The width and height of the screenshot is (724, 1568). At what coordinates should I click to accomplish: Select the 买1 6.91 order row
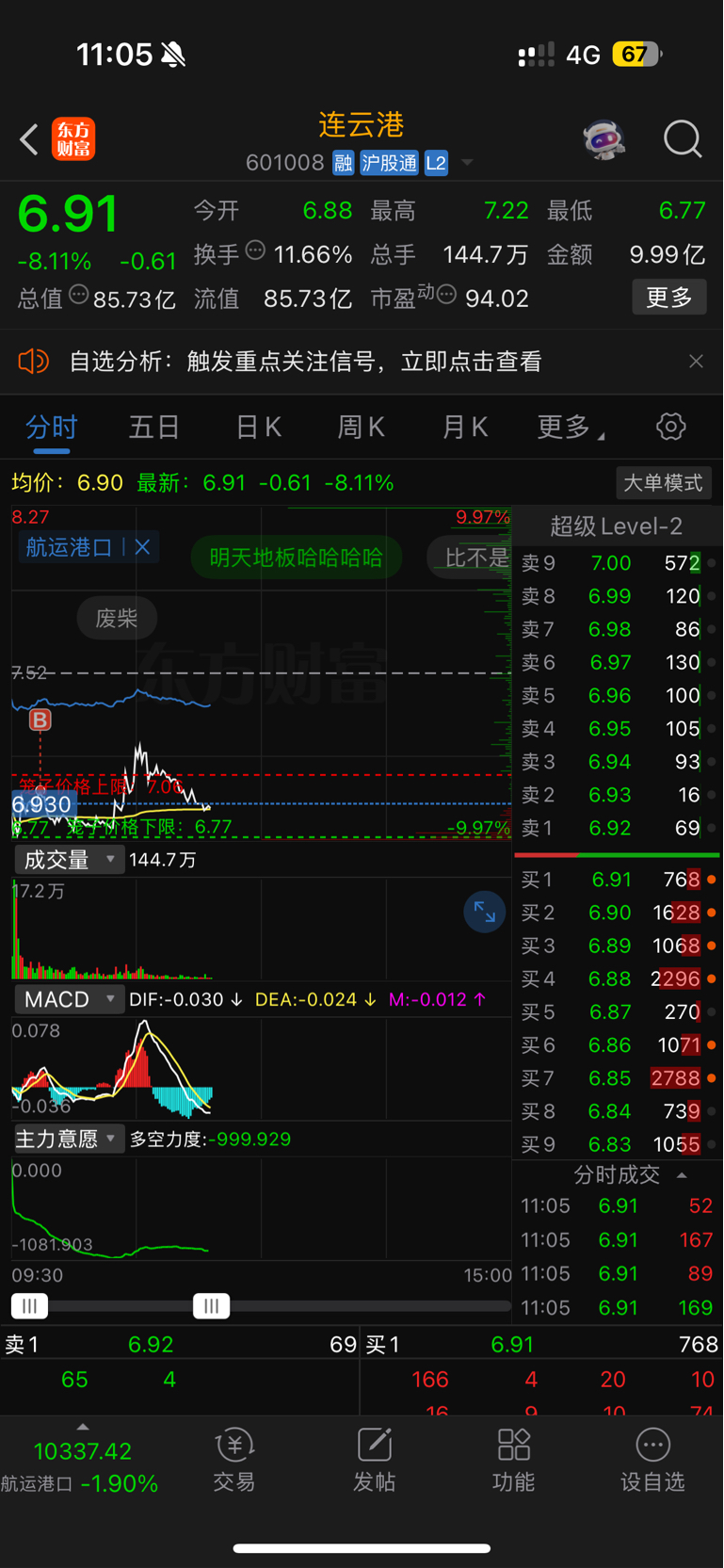coord(619,880)
